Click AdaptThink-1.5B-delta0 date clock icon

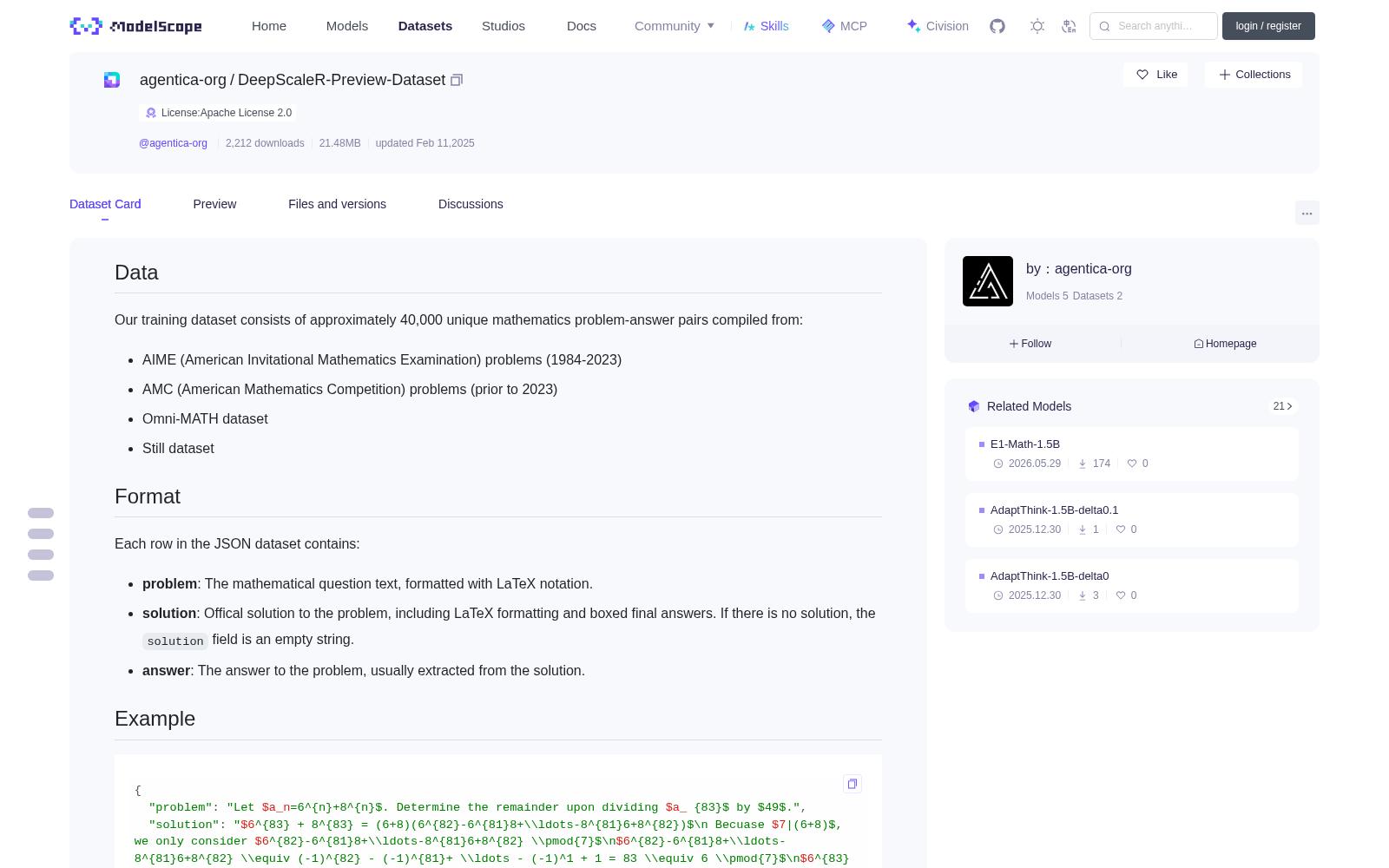click(x=998, y=595)
